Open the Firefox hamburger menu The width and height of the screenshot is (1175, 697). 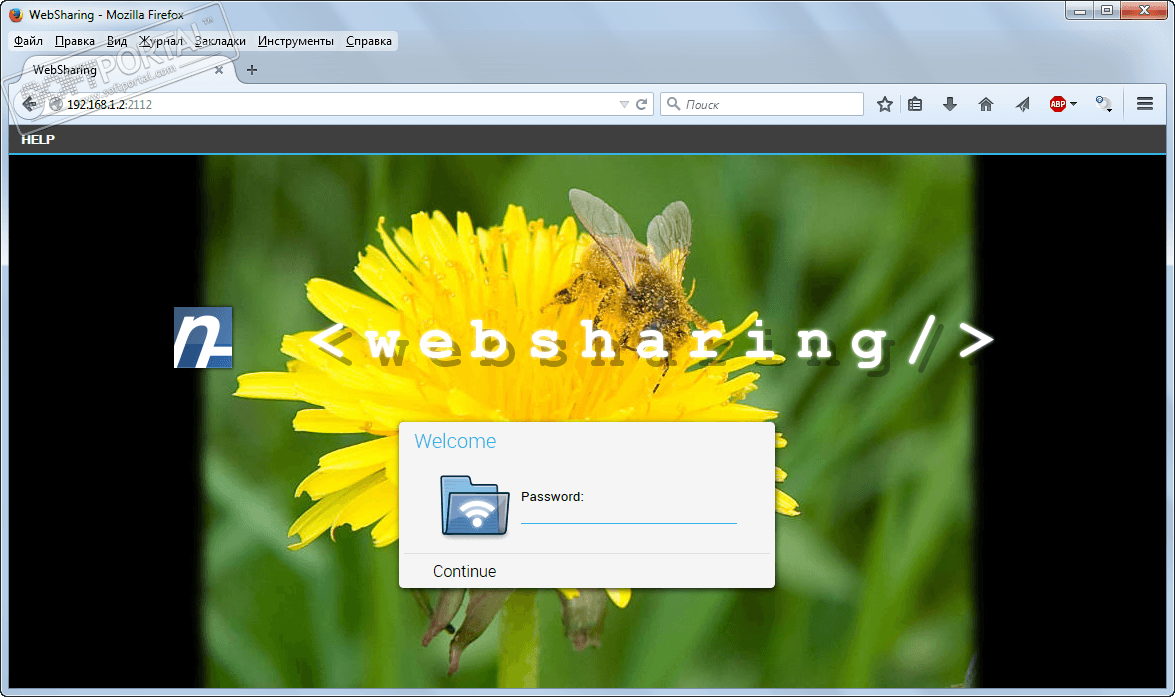pos(1145,104)
